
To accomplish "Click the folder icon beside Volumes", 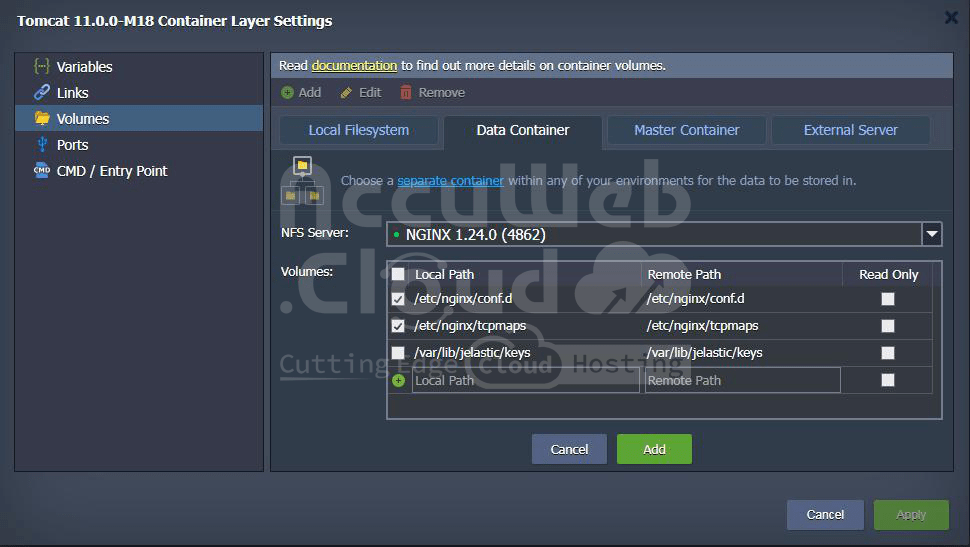I will point(41,118).
